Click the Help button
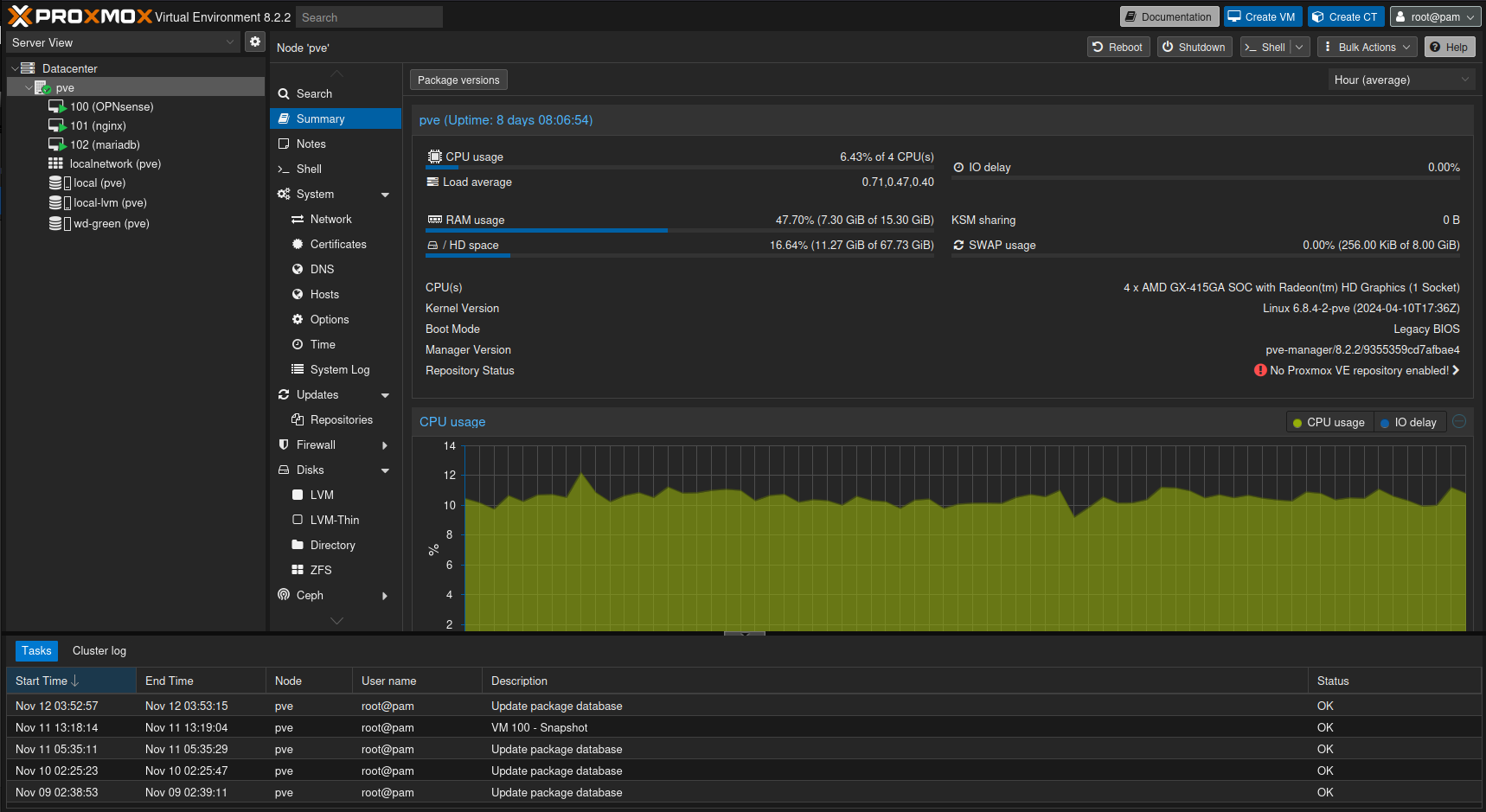Screen dimensions: 1486x812 (x=1449, y=47)
